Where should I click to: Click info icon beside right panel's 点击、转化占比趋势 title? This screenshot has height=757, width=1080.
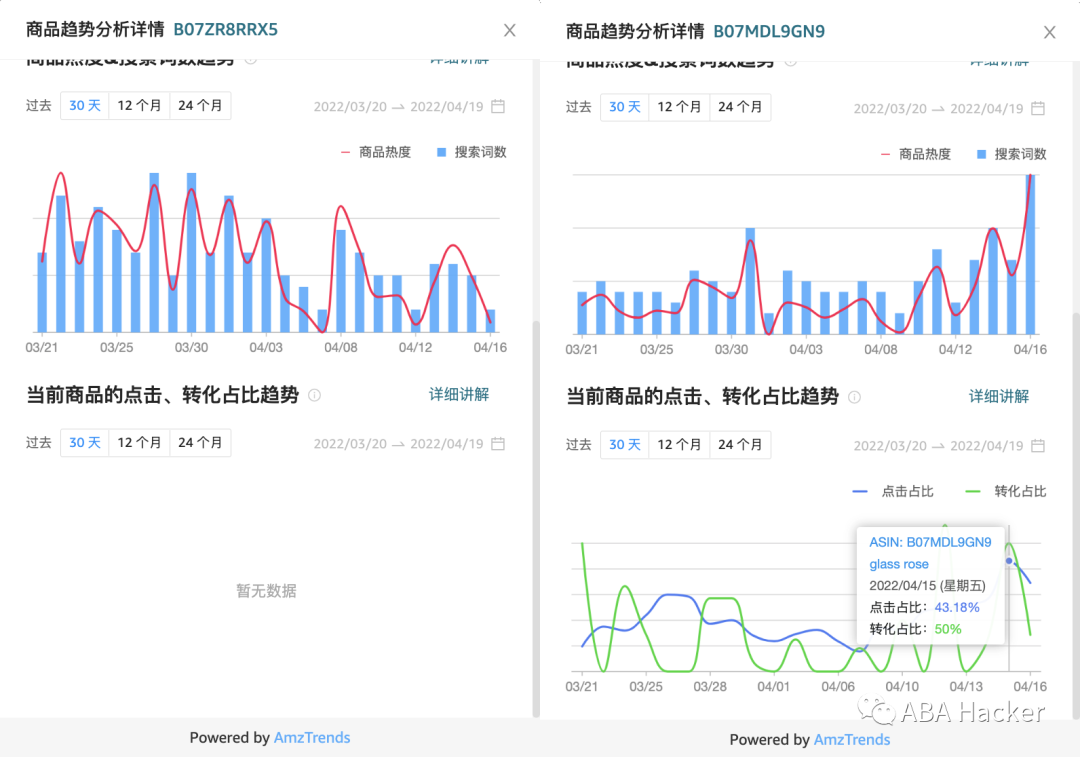coord(854,397)
